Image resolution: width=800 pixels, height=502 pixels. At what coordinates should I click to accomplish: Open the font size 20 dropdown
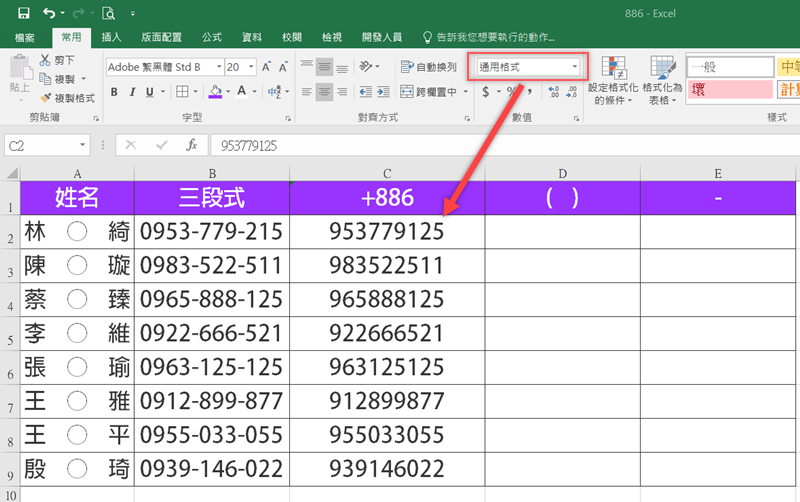pyautogui.click(x=249, y=67)
